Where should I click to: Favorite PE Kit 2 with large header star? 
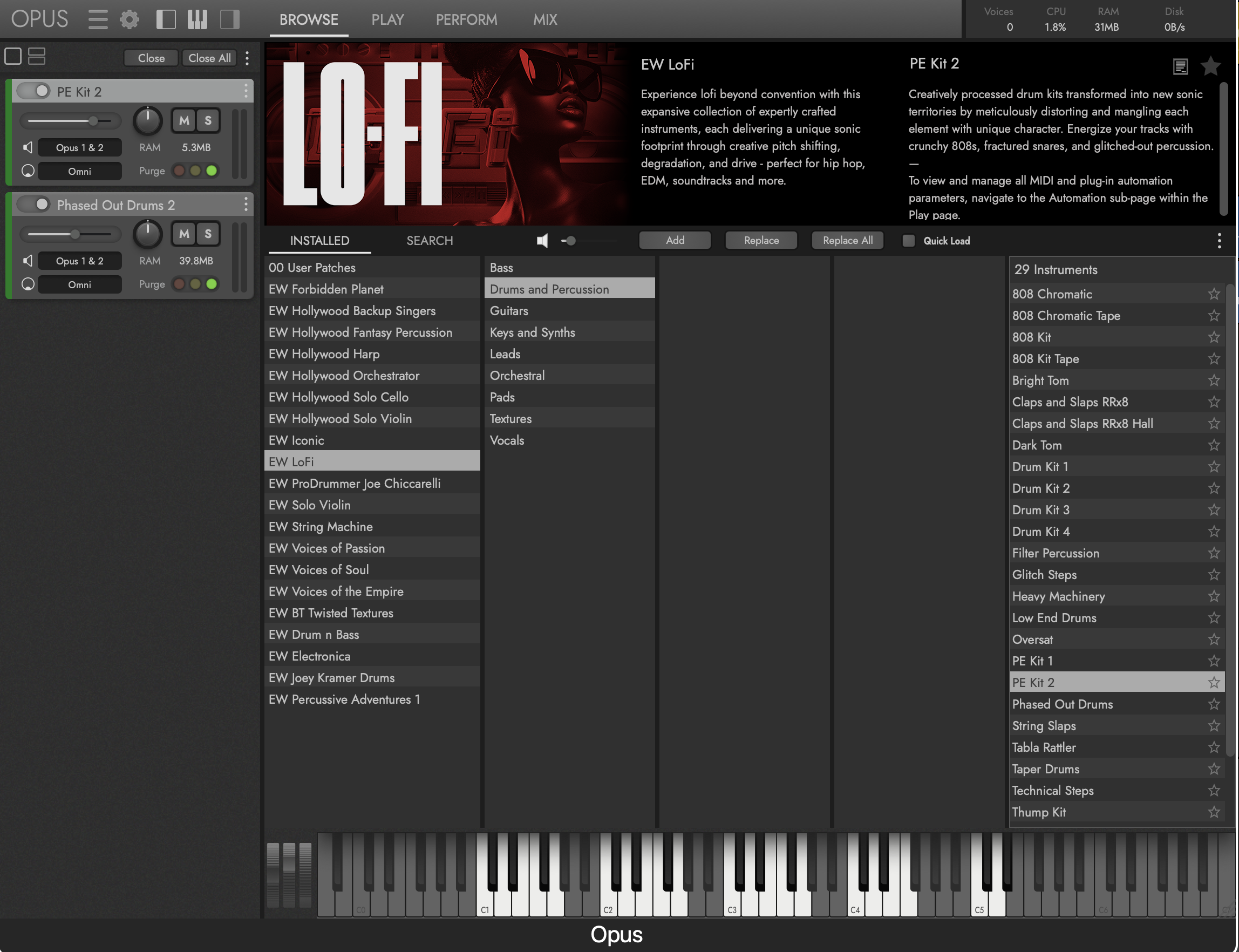pyautogui.click(x=1211, y=66)
